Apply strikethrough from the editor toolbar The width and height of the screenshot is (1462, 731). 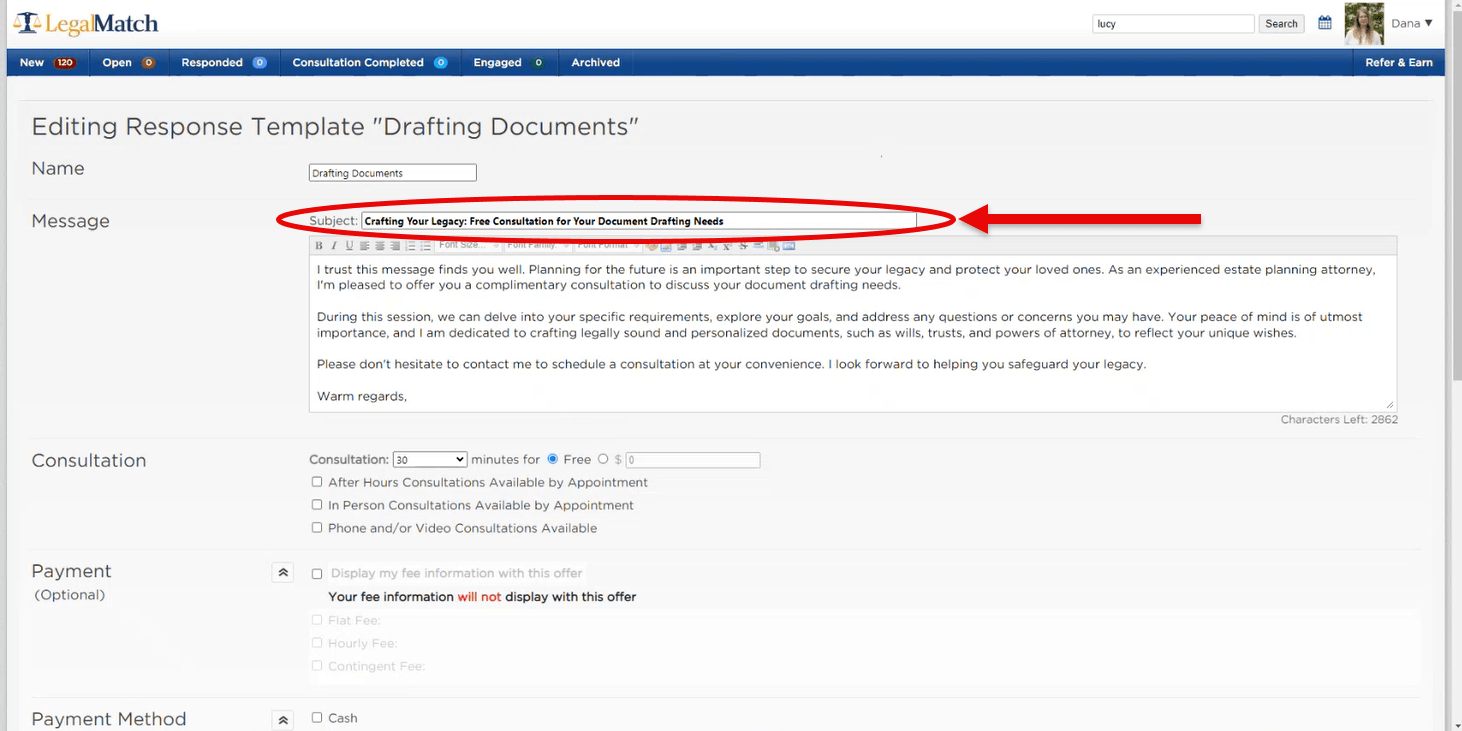(743, 246)
